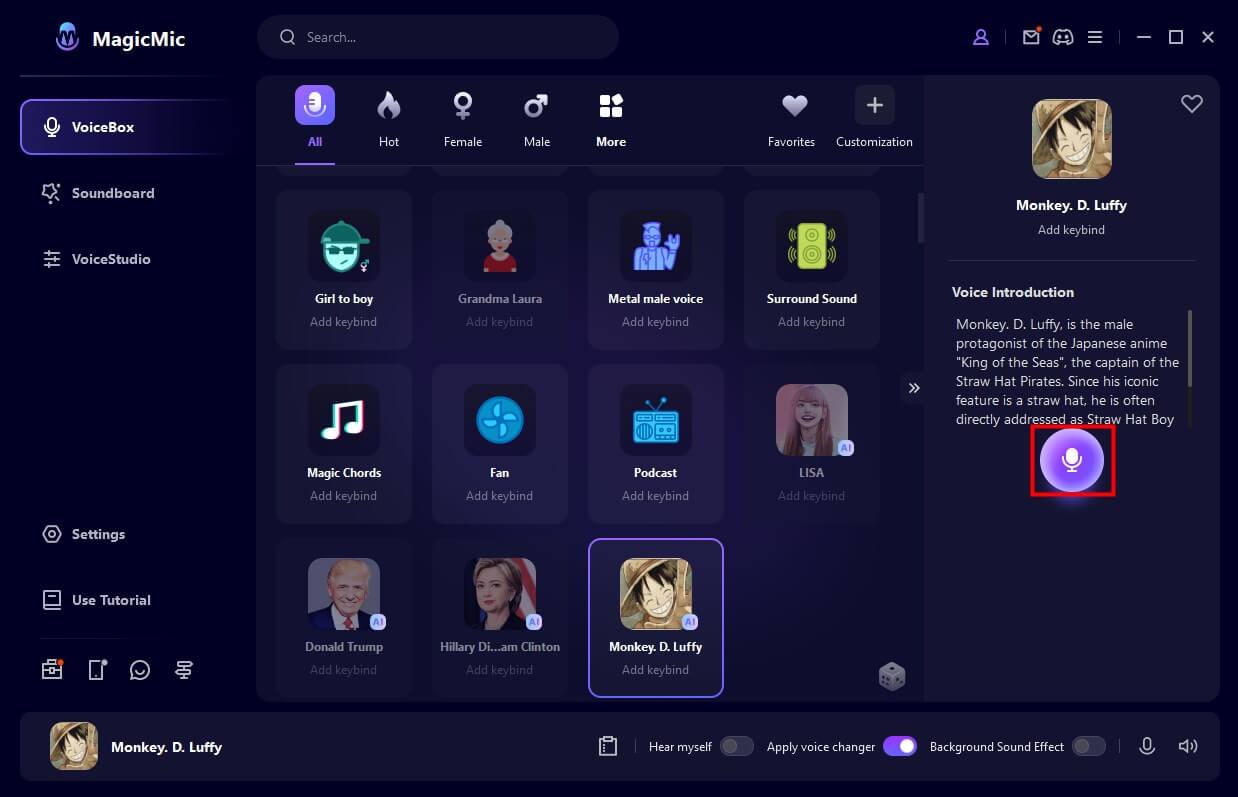
Task: Open Settings in the sidebar
Action: [x=84, y=534]
